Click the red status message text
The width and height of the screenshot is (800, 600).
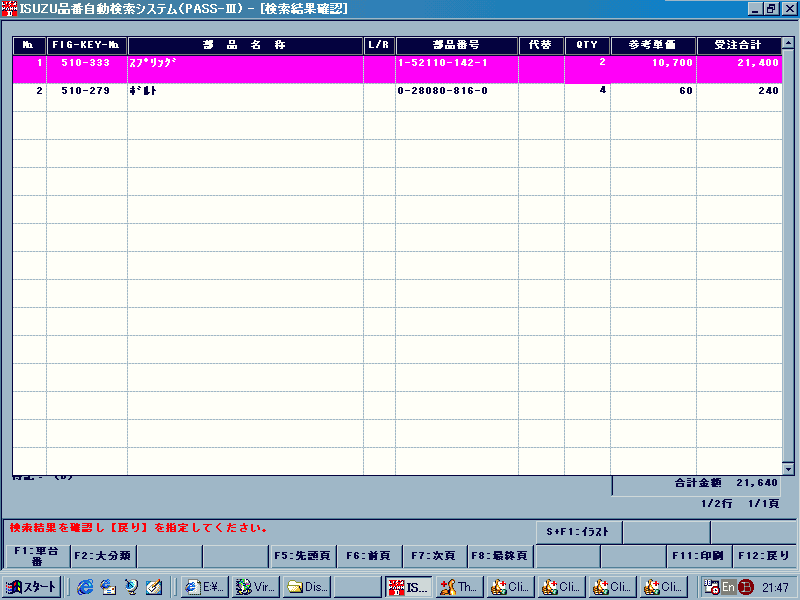click(x=139, y=528)
